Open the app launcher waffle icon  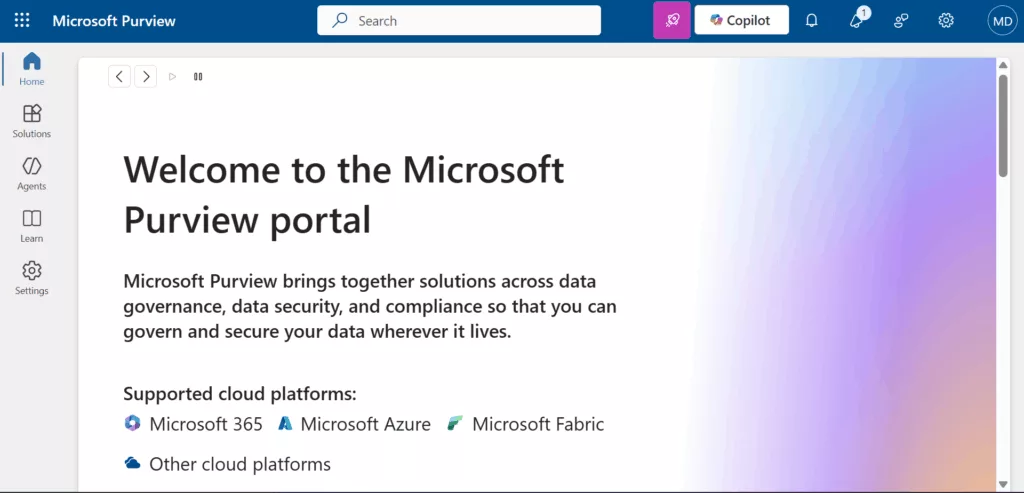point(22,20)
